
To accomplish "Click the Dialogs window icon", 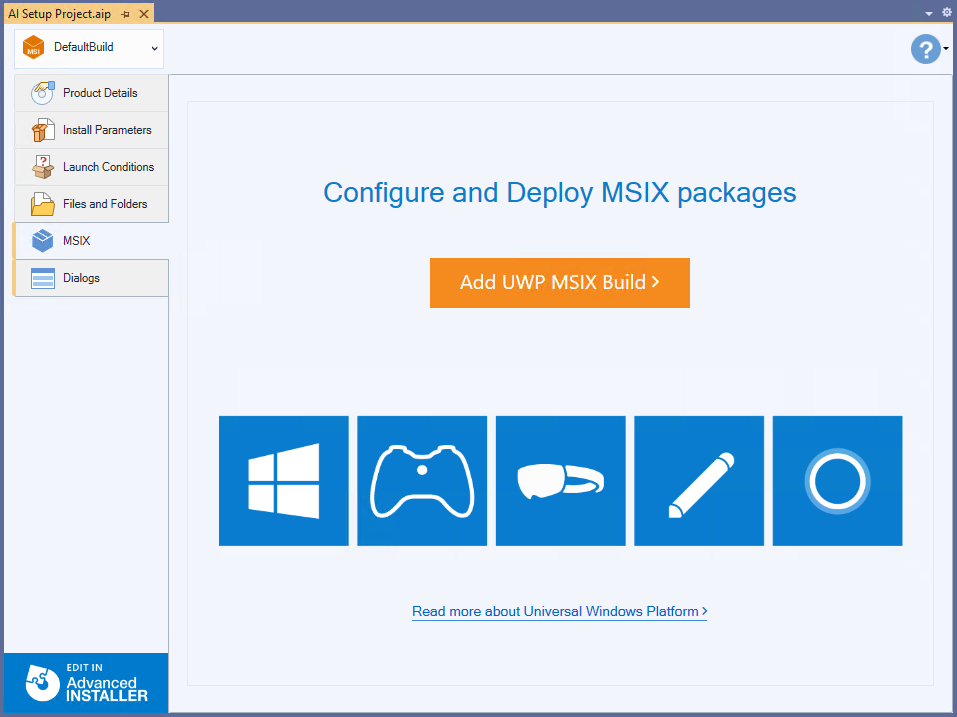I will click(x=43, y=278).
